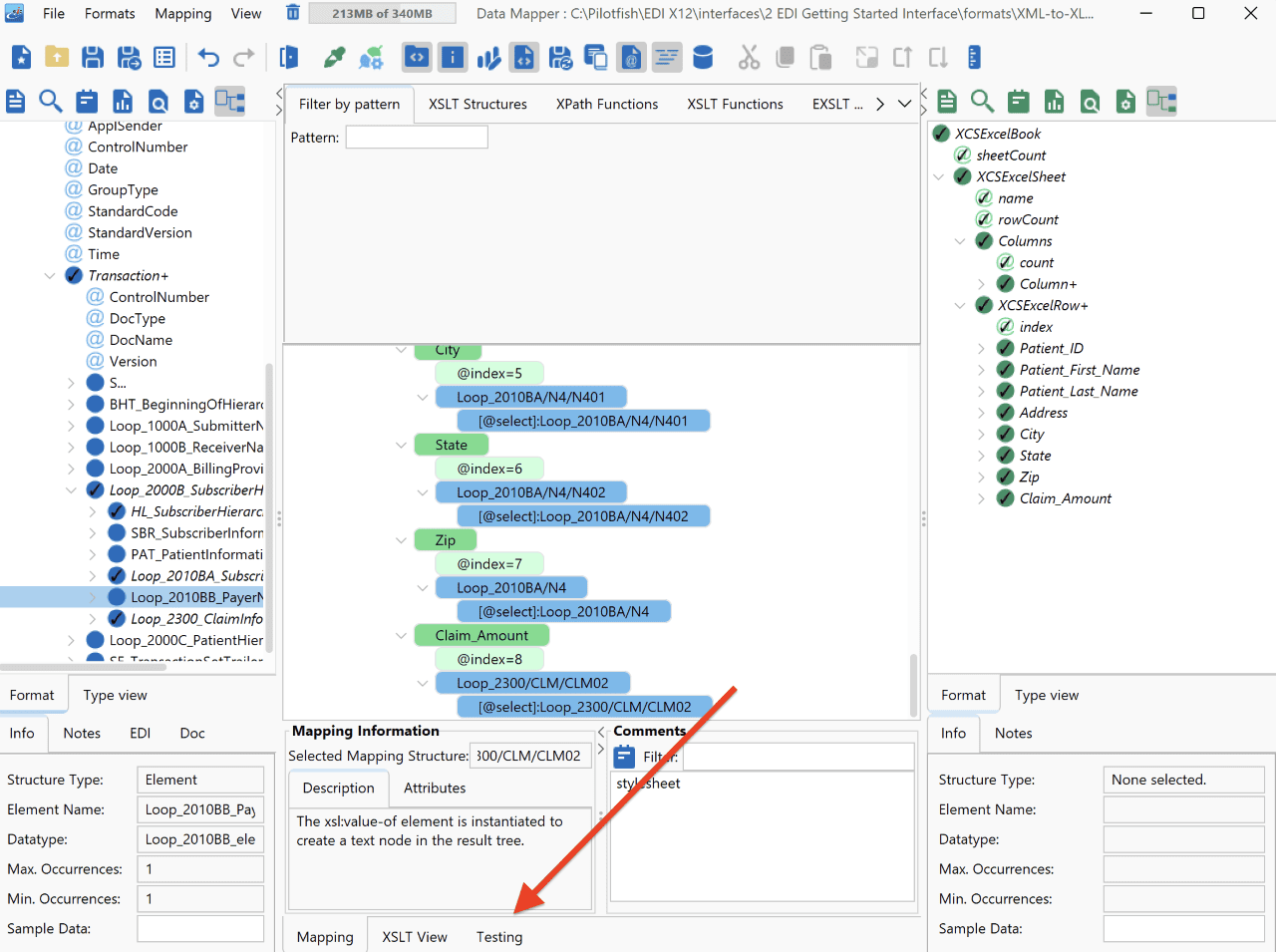Click the blue bar chart with pencil icon

point(488,58)
